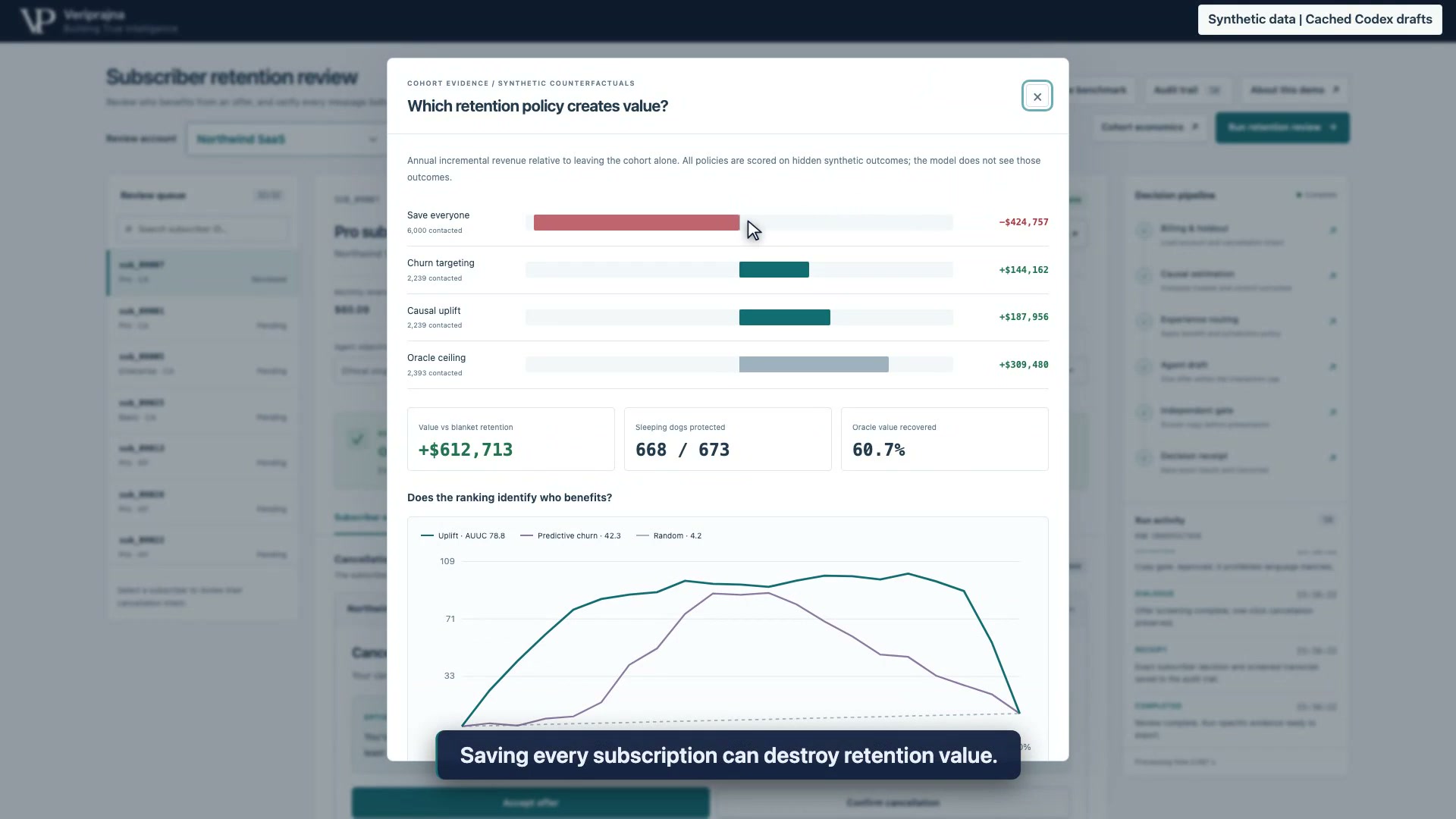Click the grey Oracle ceiling bar
This screenshot has width=1456, height=819.
pyautogui.click(x=814, y=365)
